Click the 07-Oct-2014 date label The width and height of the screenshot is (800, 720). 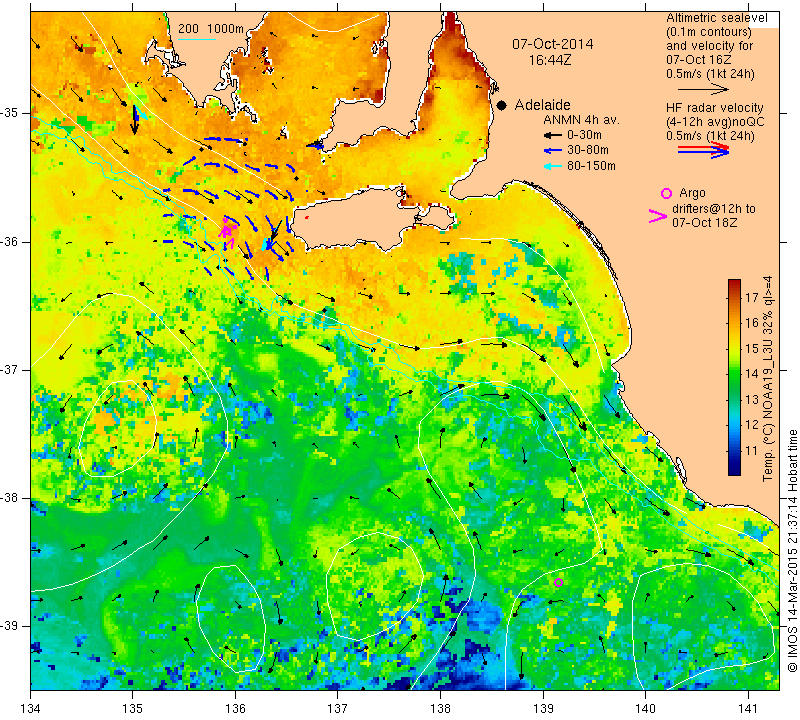pyautogui.click(x=553, y=44)
